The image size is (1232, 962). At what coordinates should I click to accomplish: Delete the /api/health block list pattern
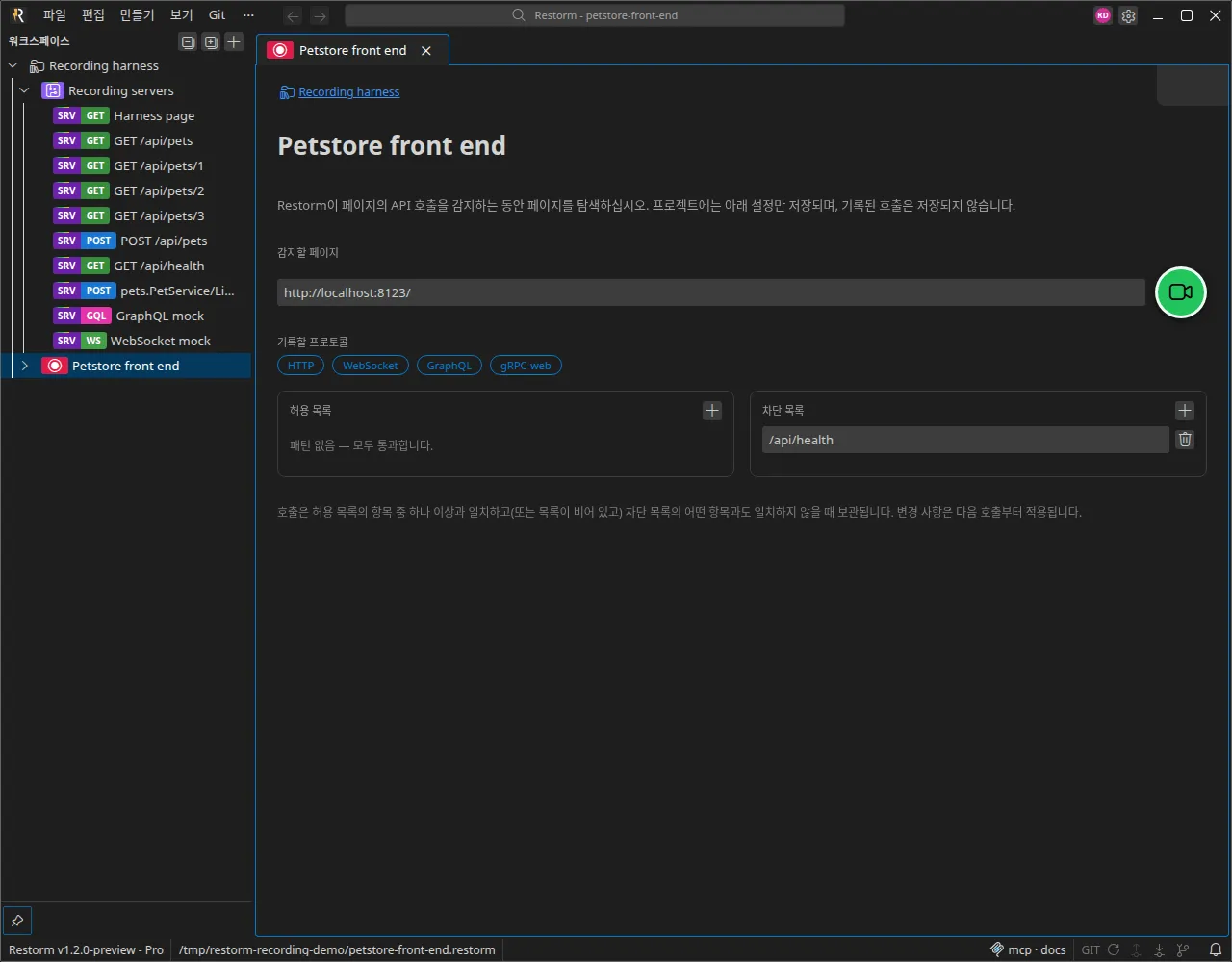(1185, 440)
